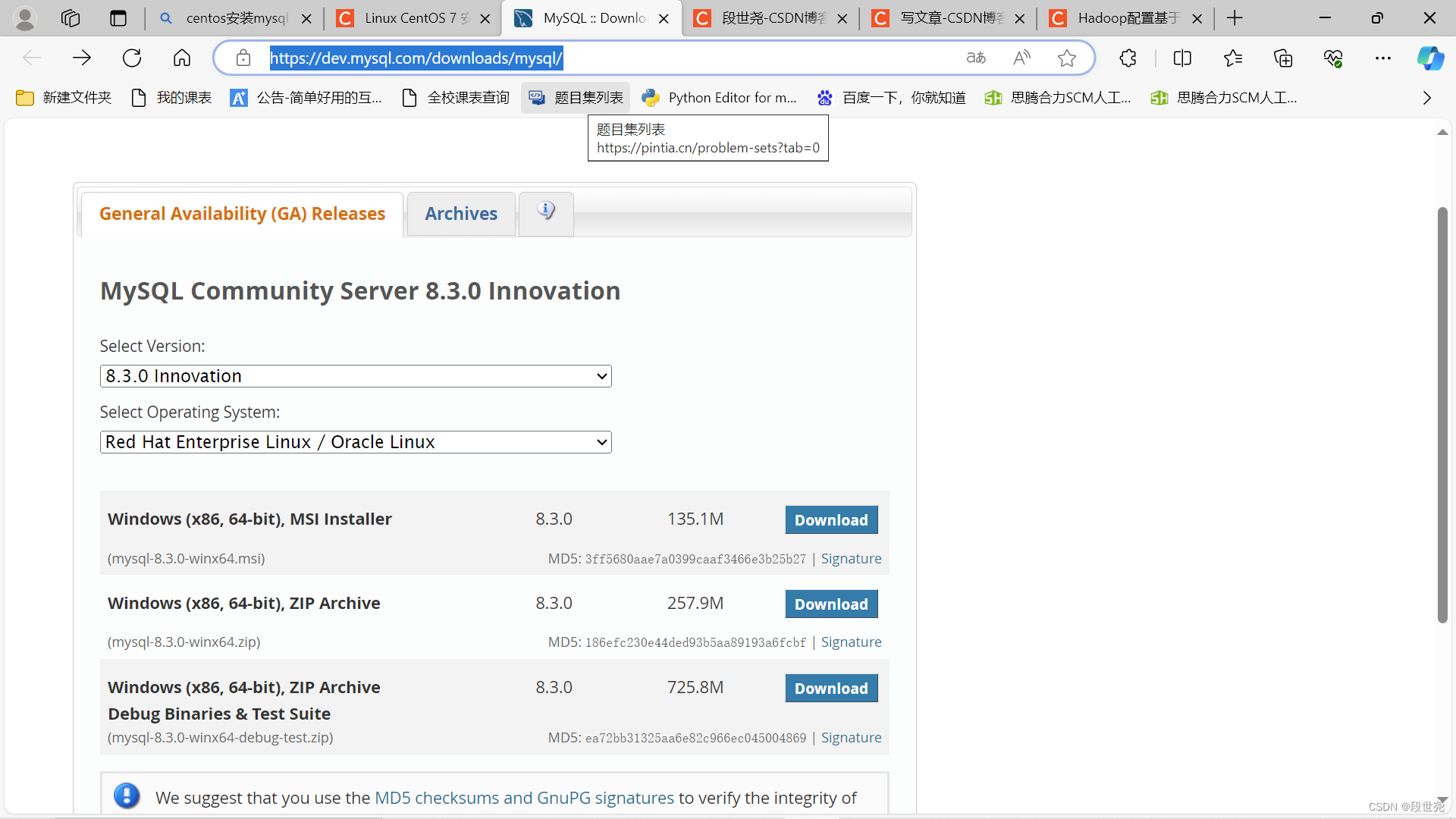The width and height of the screenshot is (1456, 819).
Task: Open the browser profile avatar
Action: tap(25, 18)
